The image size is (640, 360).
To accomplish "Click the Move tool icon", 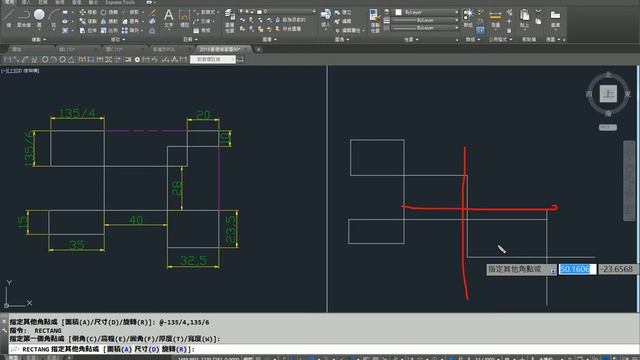I will [83, 12].
